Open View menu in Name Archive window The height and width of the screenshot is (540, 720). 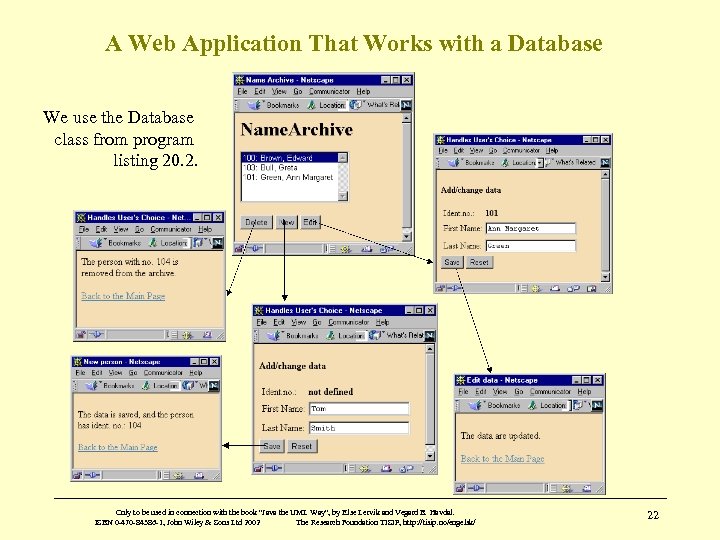click(x=279, y=91)
